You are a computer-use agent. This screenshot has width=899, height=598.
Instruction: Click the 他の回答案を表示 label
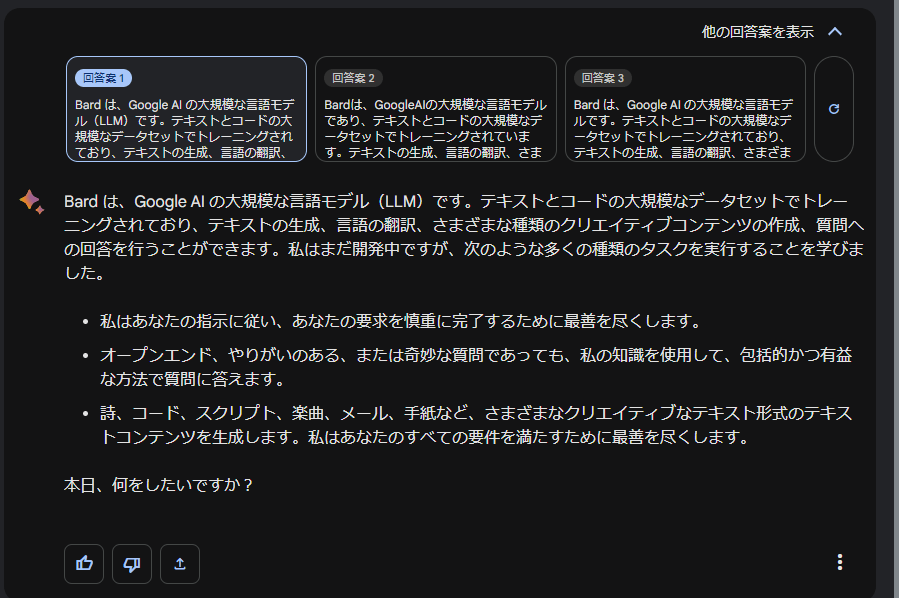pos(757,32)
